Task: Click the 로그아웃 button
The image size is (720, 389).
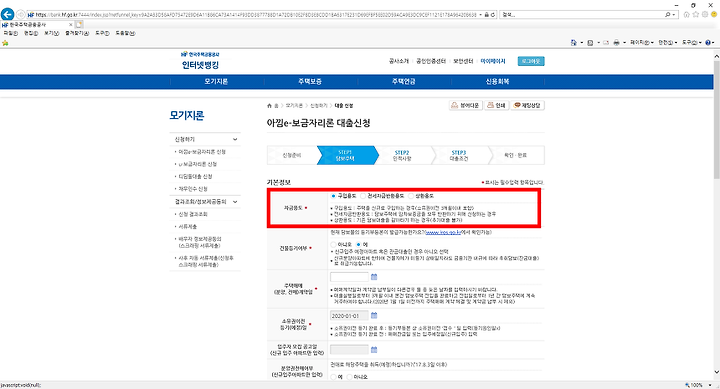Action: [531, 61]
